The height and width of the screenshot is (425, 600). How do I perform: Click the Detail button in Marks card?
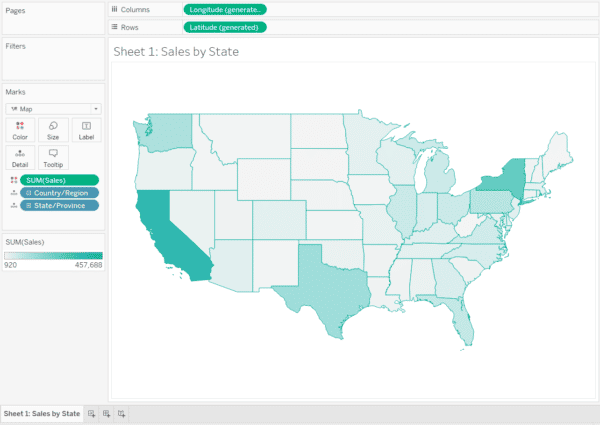(x=20, y=158)
